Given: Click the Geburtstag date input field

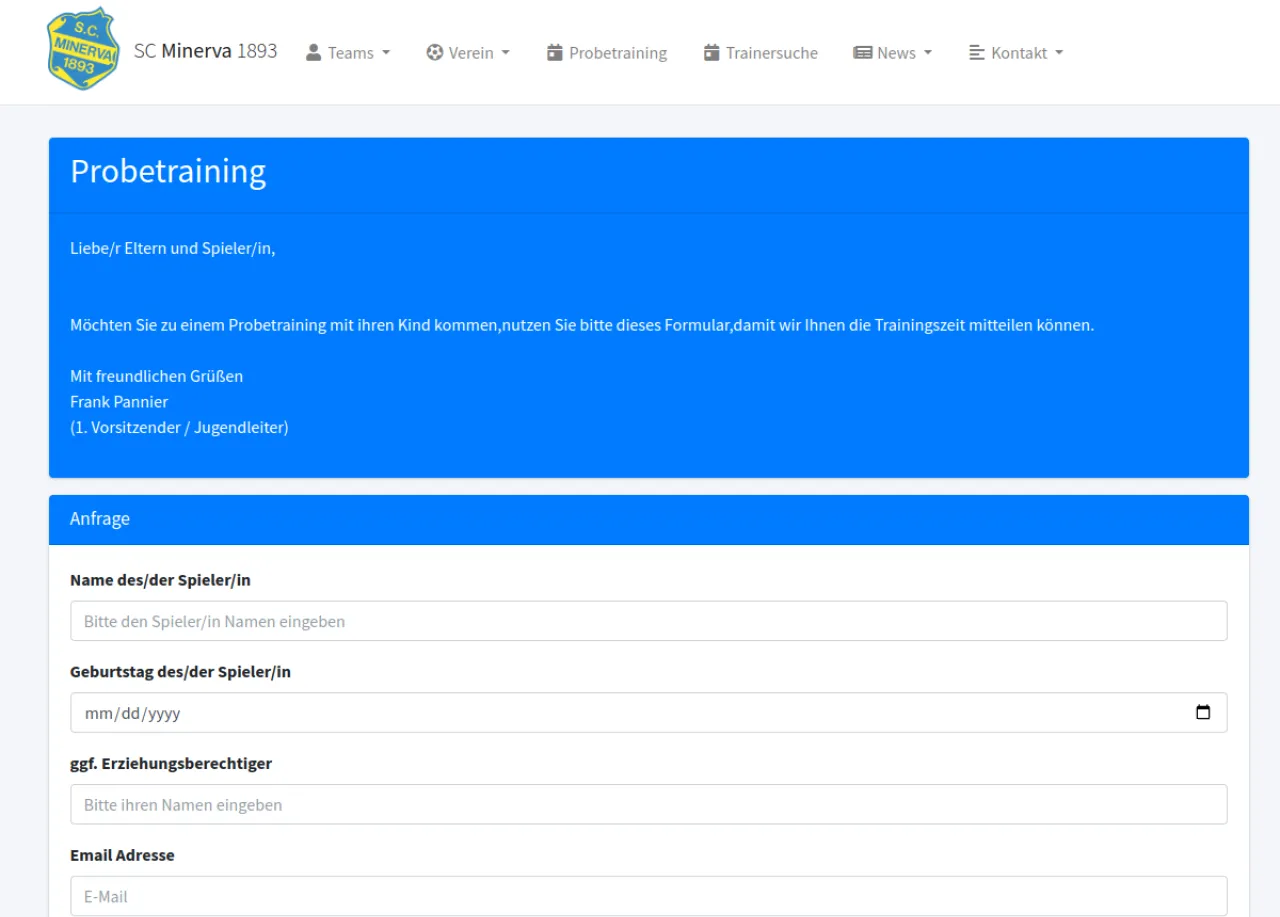Looking at the screenshot, I should [x=649, y=713].
